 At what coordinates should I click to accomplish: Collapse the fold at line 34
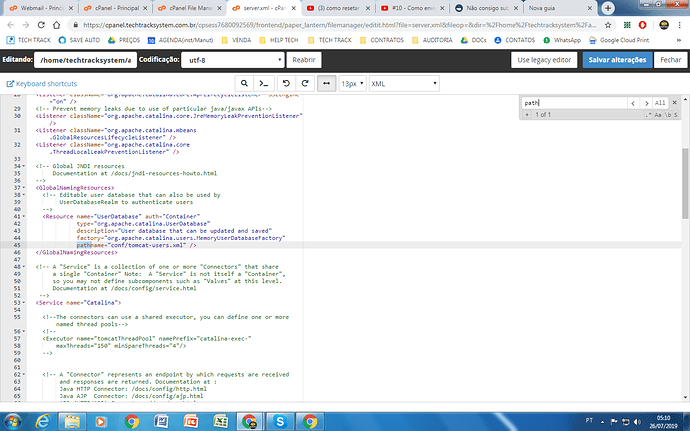pos(24,166)
